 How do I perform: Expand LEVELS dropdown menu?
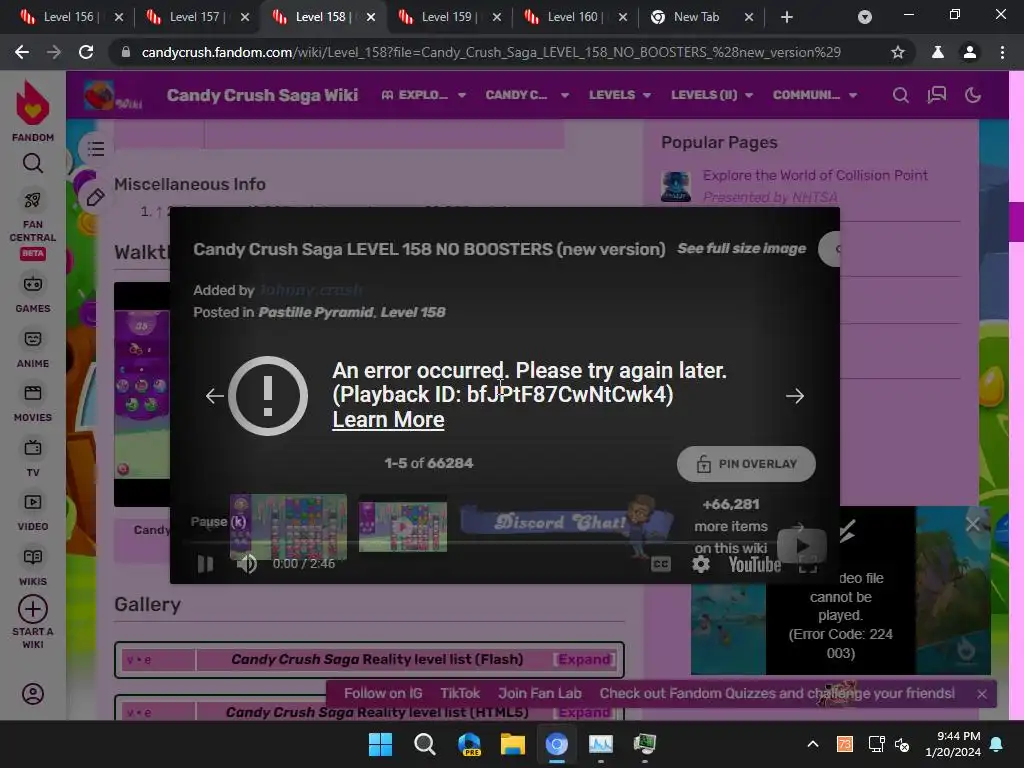point(620,95)
